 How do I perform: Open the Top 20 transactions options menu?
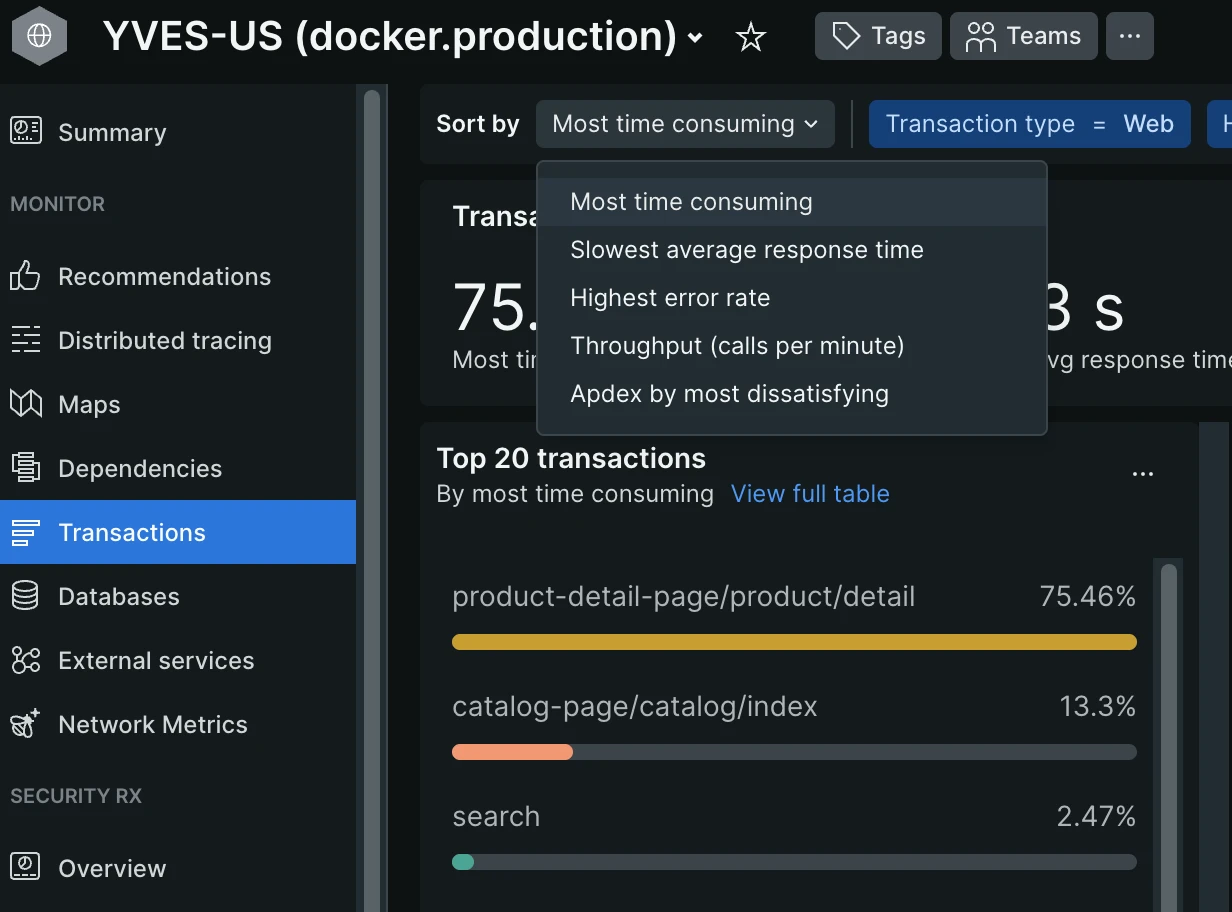point(1142,474)
